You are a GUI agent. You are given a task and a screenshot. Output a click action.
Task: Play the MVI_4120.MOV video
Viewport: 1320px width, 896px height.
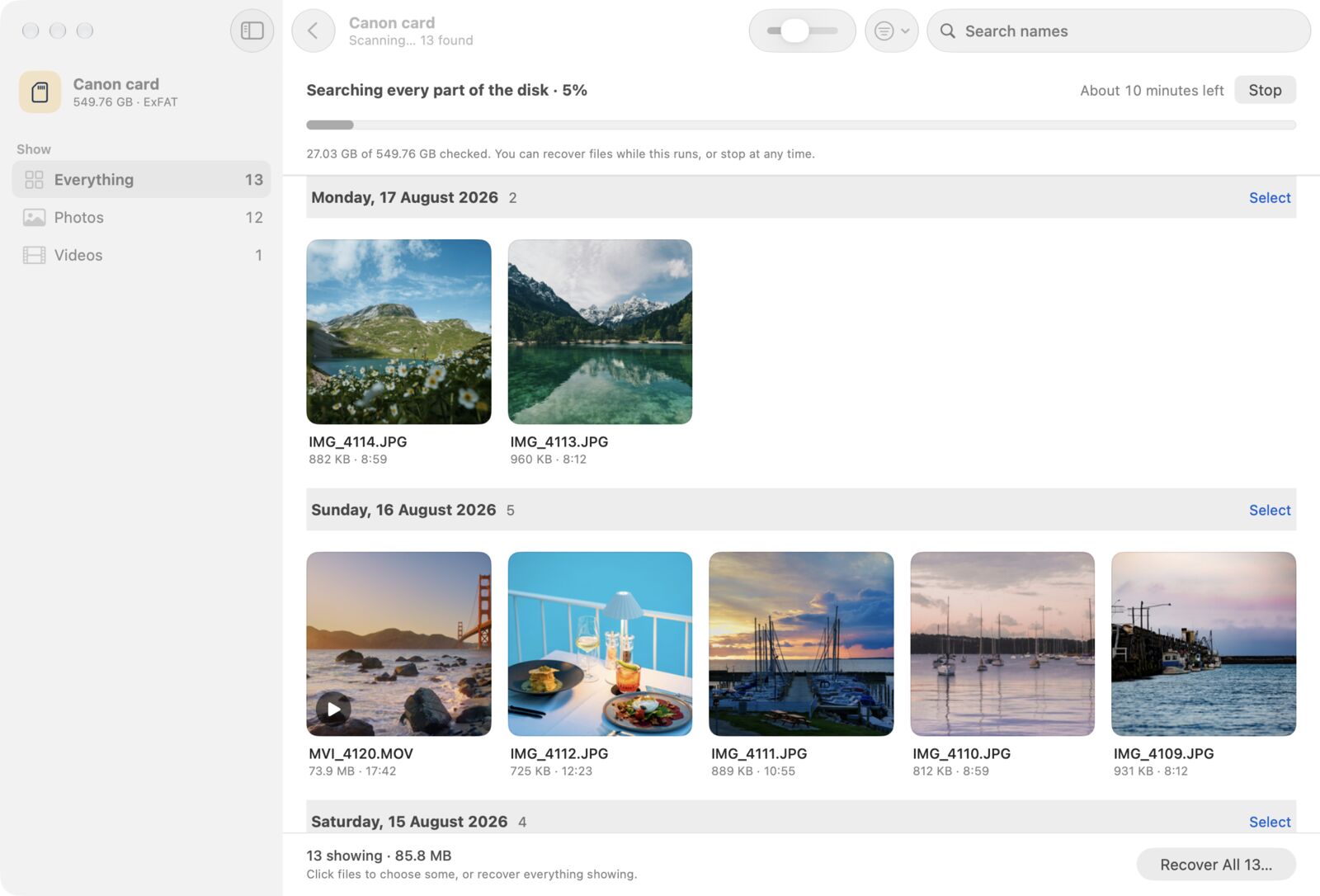333,709
